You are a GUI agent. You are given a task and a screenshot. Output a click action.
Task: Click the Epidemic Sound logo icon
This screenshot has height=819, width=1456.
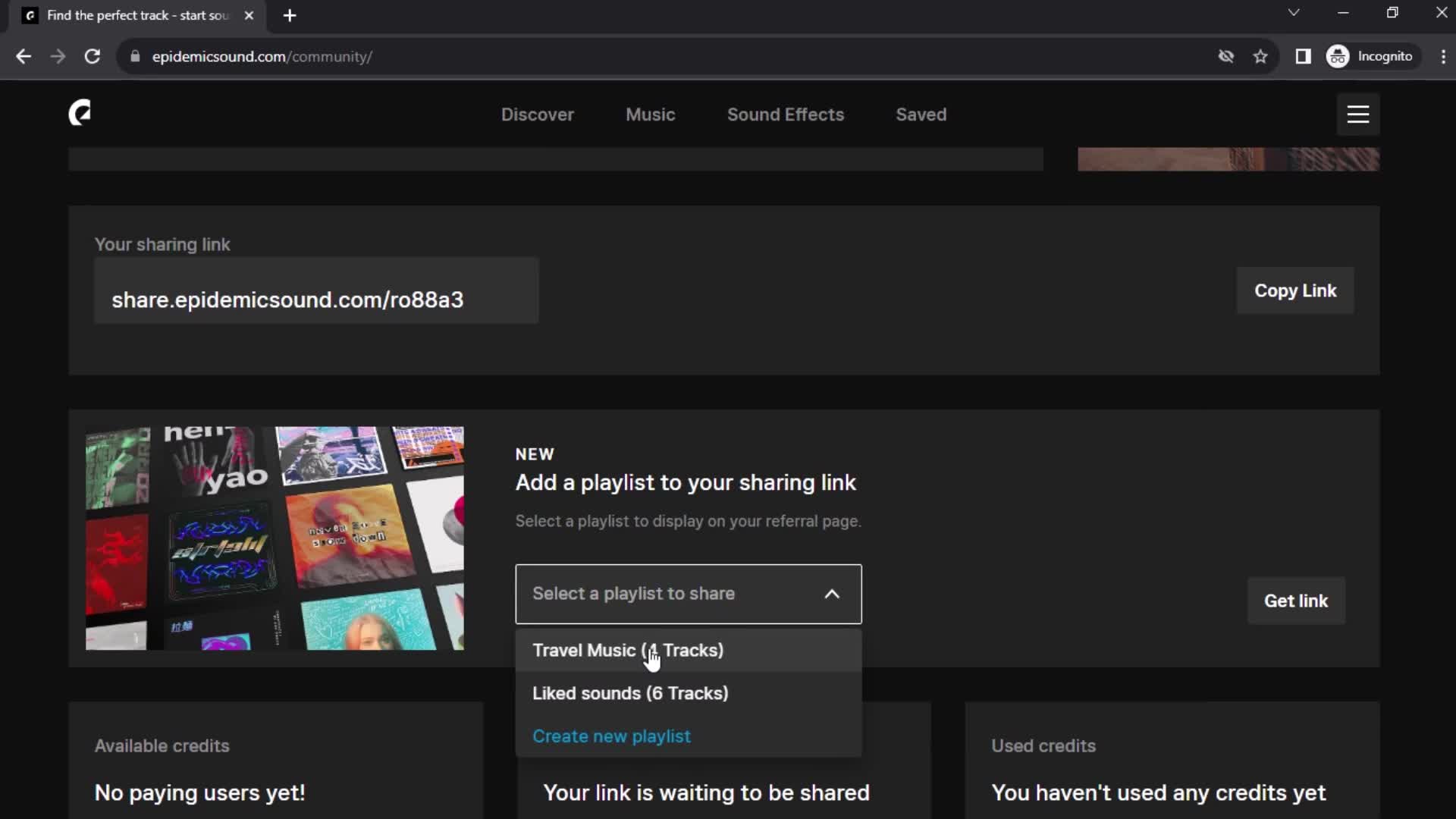coord(80,112)
